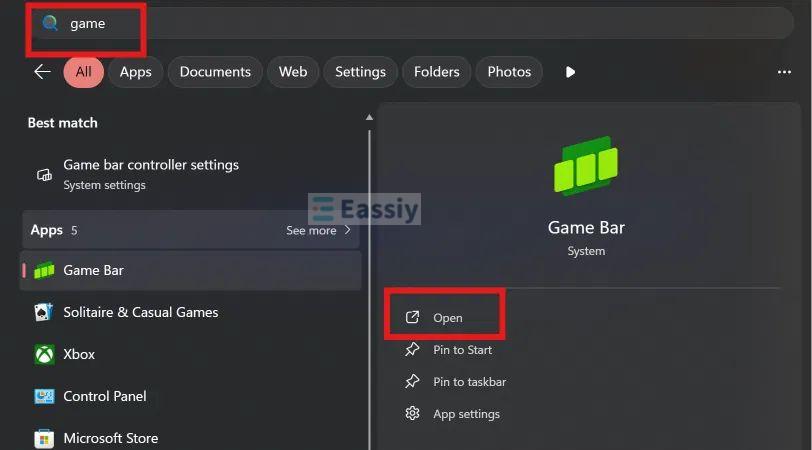Click the Open external-link icon

click(412, 317)
